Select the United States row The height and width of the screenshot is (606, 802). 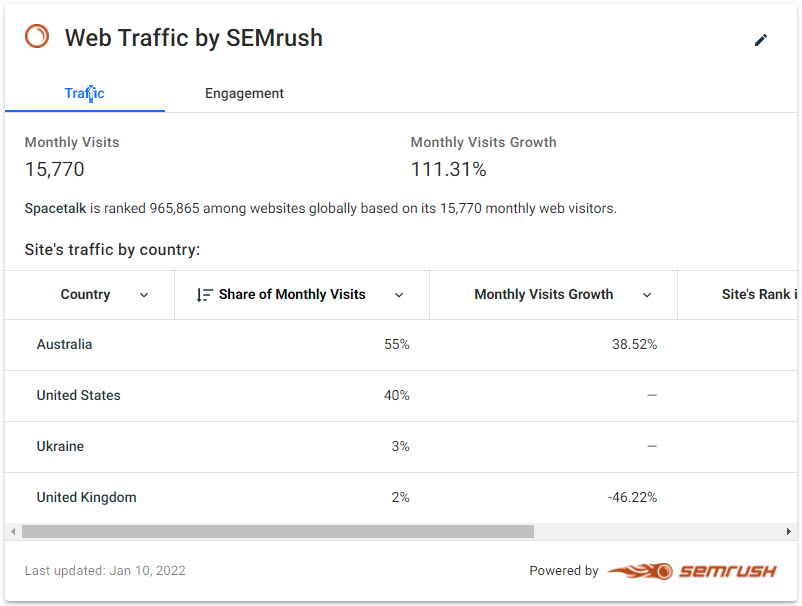[78, 396]
